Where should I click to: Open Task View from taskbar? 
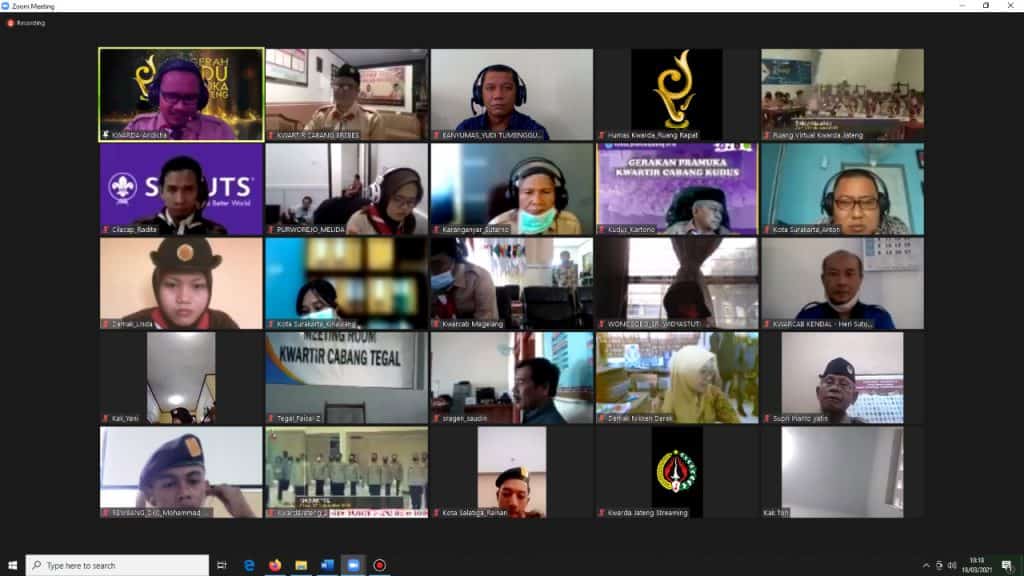click(x=222, y=565)
